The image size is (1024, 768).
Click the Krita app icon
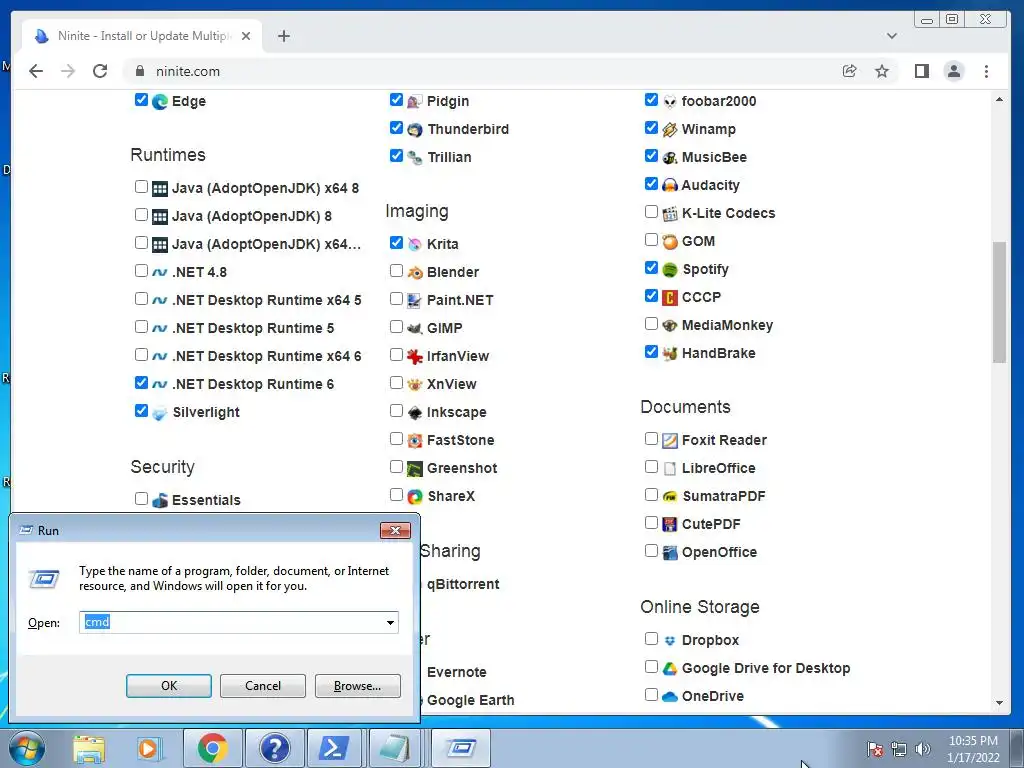(415, 244)
